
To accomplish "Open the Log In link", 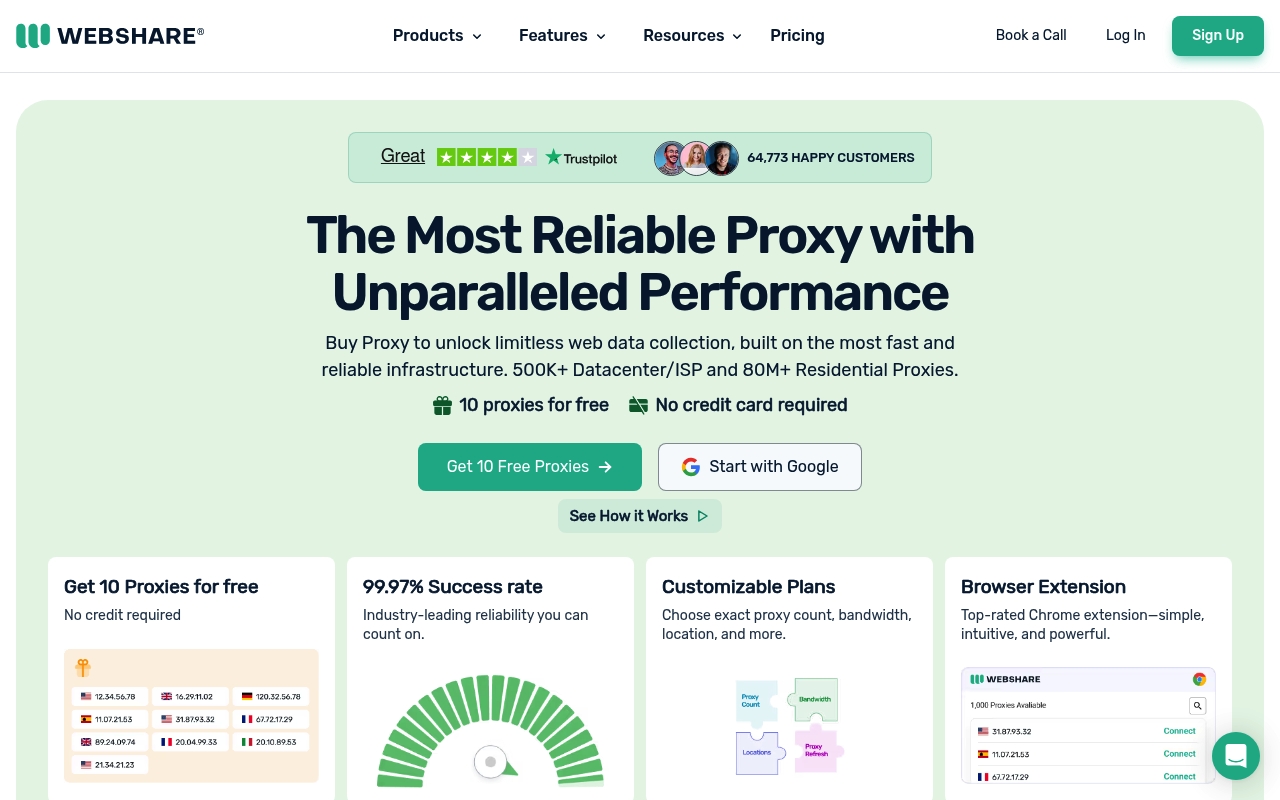I will point(1125,35).
